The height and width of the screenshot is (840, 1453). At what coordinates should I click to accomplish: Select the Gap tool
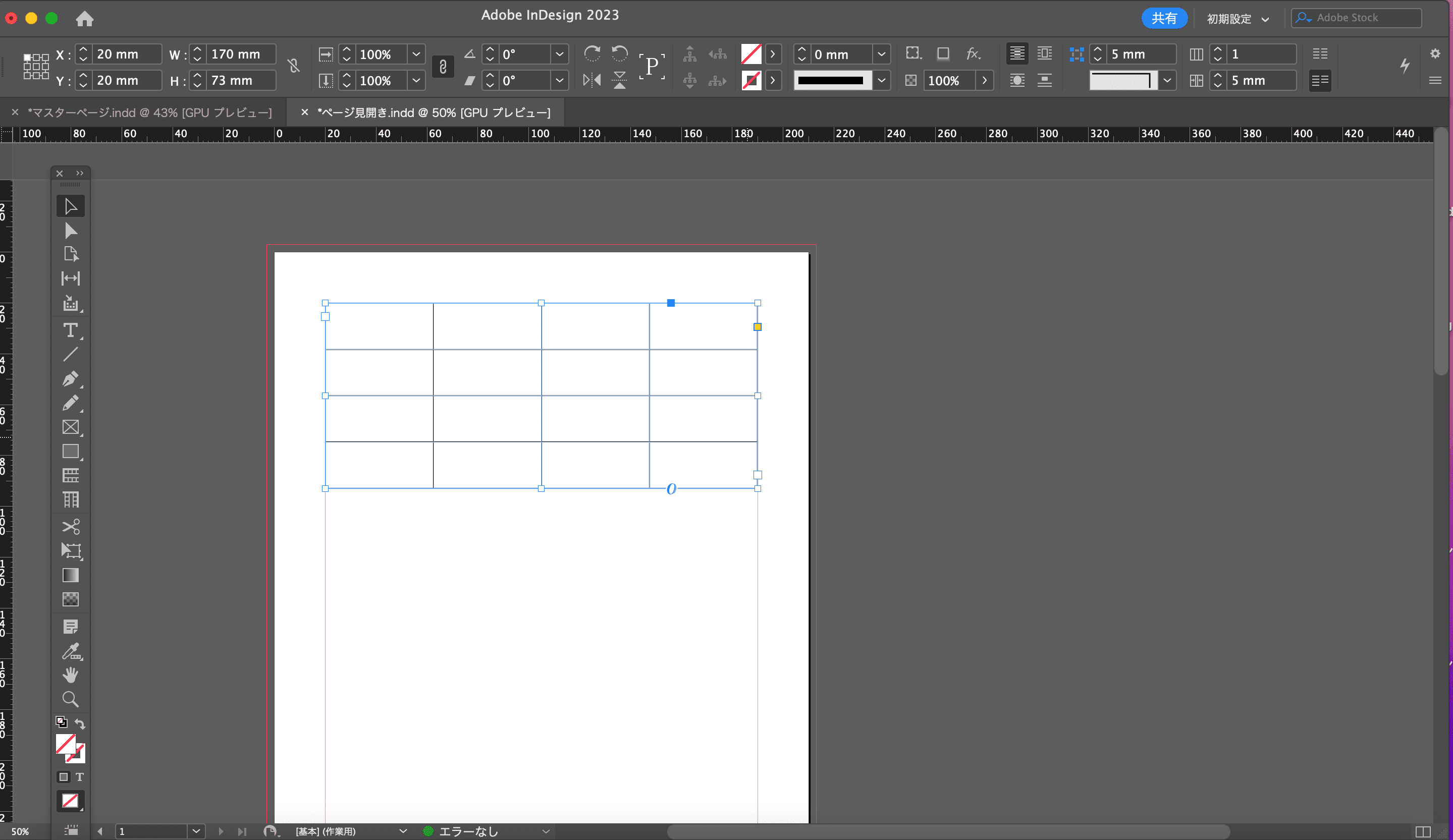coord(70,278)
